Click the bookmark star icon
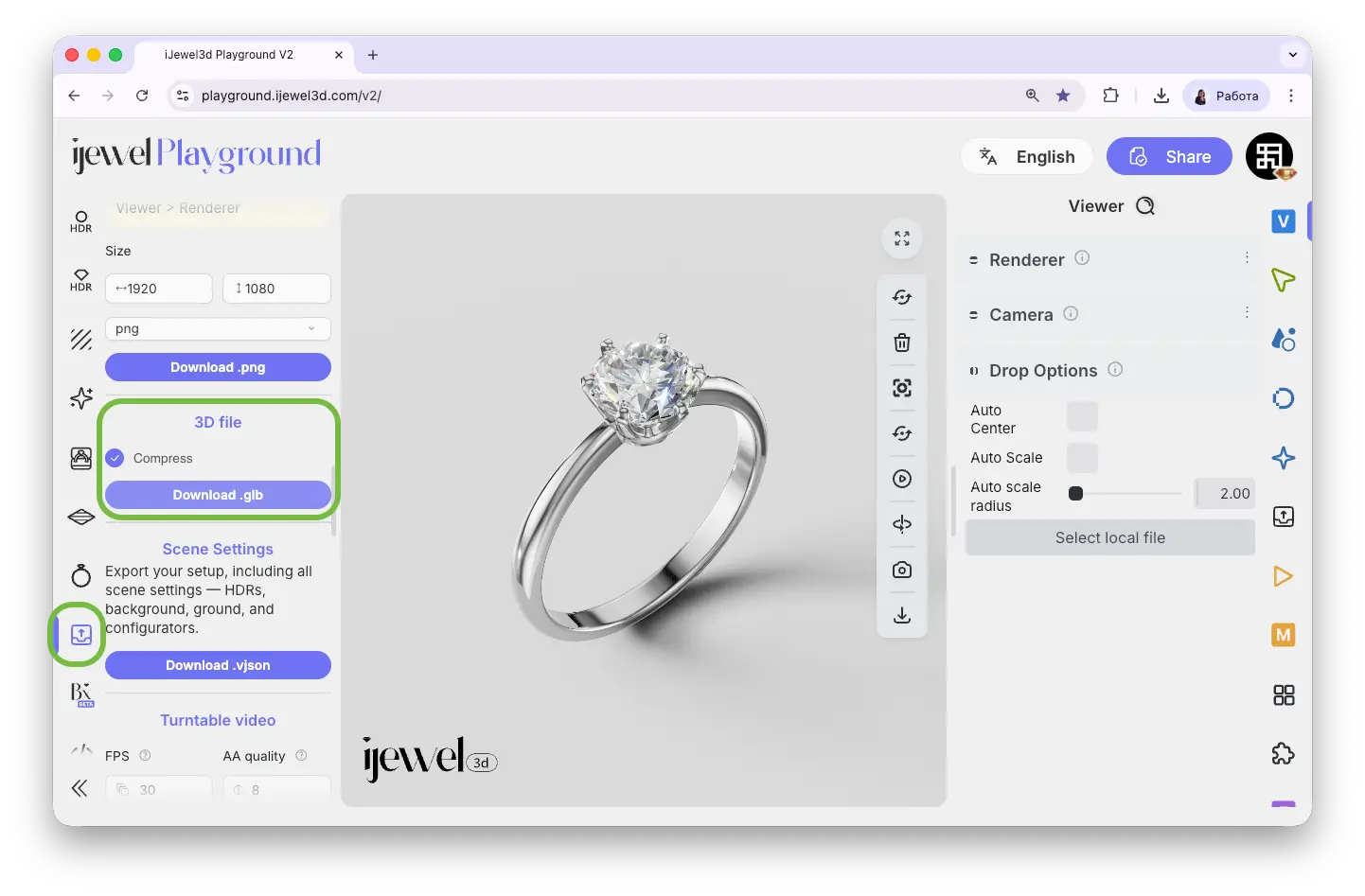This screenshot has height=896, width=1365. pyautogui.click(x=1064, y=96)
